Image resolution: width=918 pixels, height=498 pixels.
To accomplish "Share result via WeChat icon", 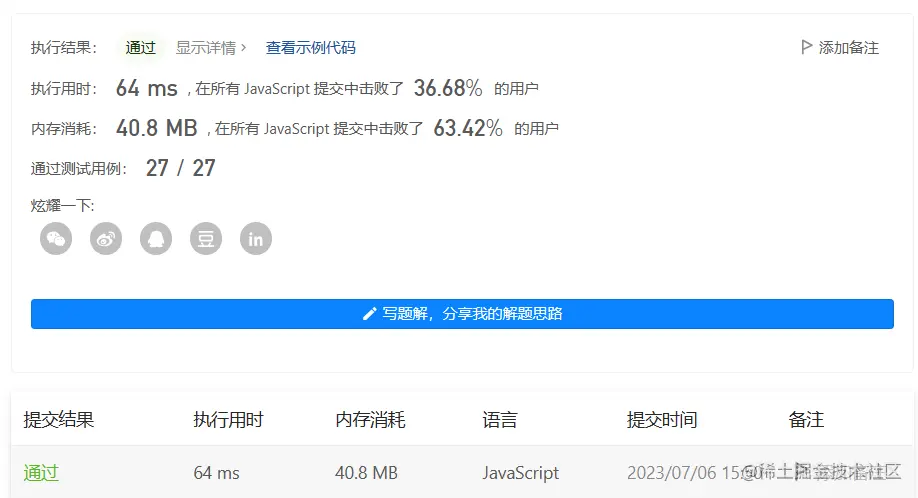I will (56, 239).
